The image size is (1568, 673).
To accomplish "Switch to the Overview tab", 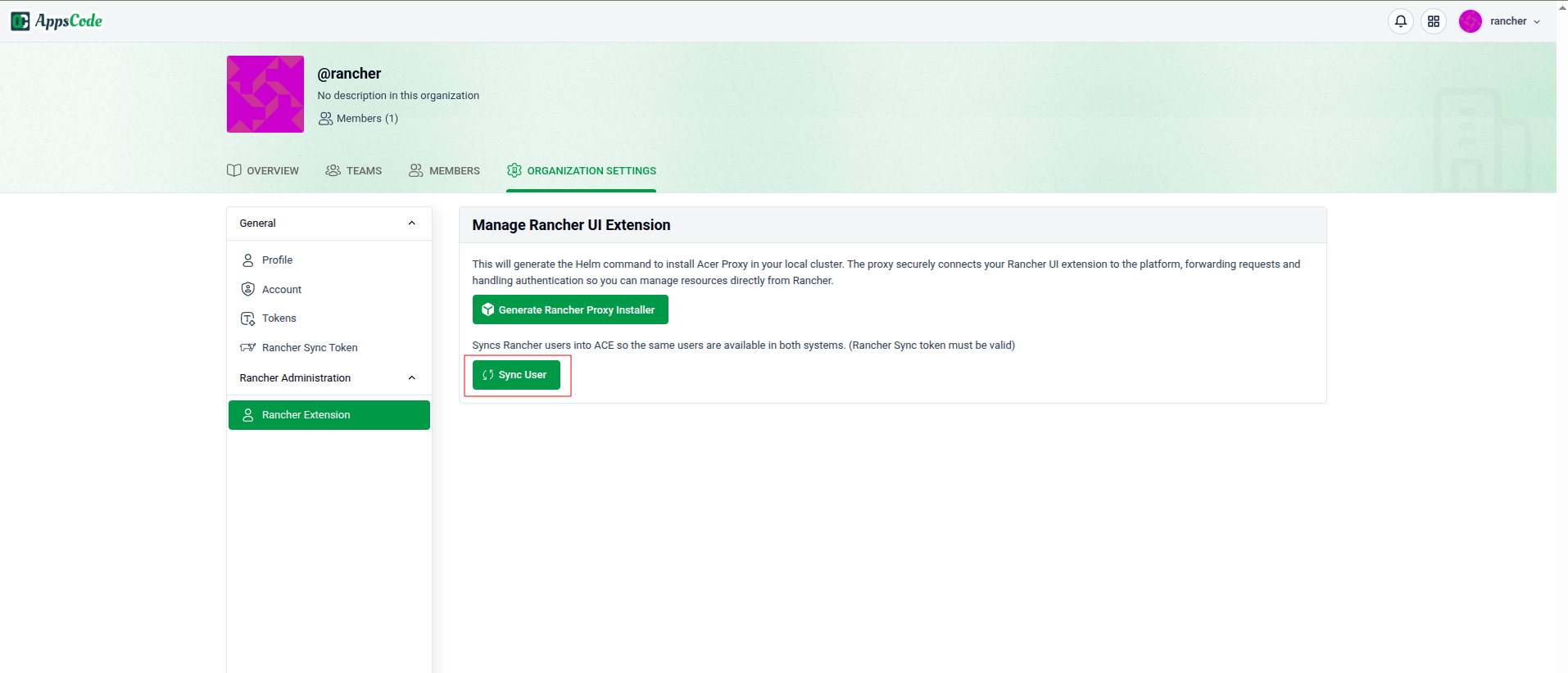I will tap(263, 170).
